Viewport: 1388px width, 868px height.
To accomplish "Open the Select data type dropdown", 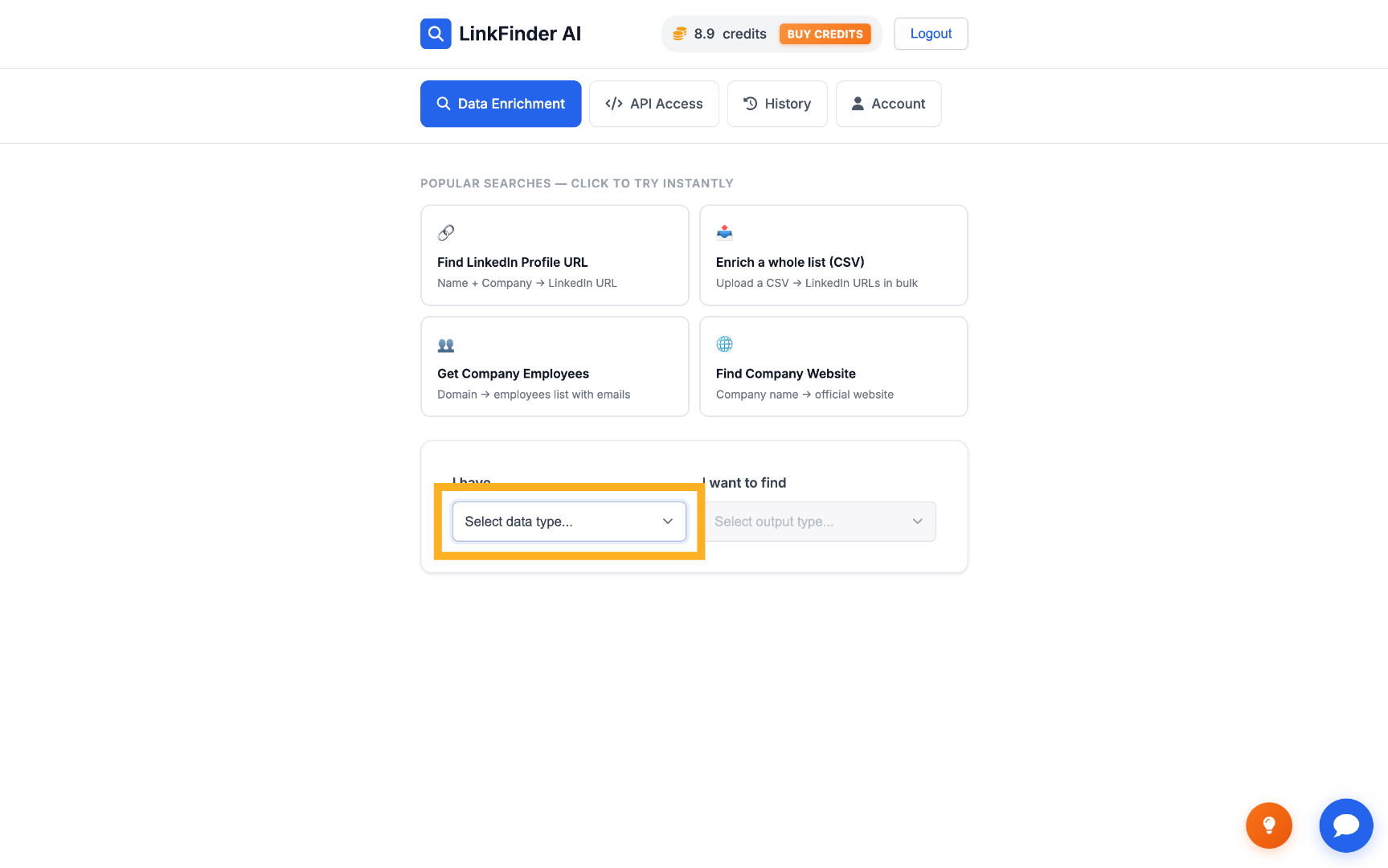I will pos(569,522).
